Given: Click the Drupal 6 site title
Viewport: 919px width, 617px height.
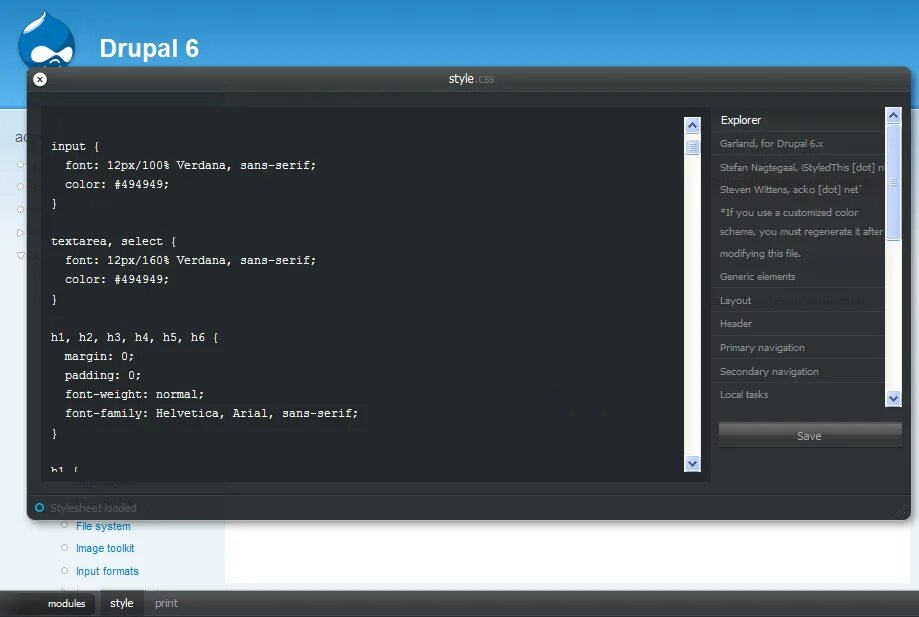Looking at the screenshot, I should click(149, 49).
